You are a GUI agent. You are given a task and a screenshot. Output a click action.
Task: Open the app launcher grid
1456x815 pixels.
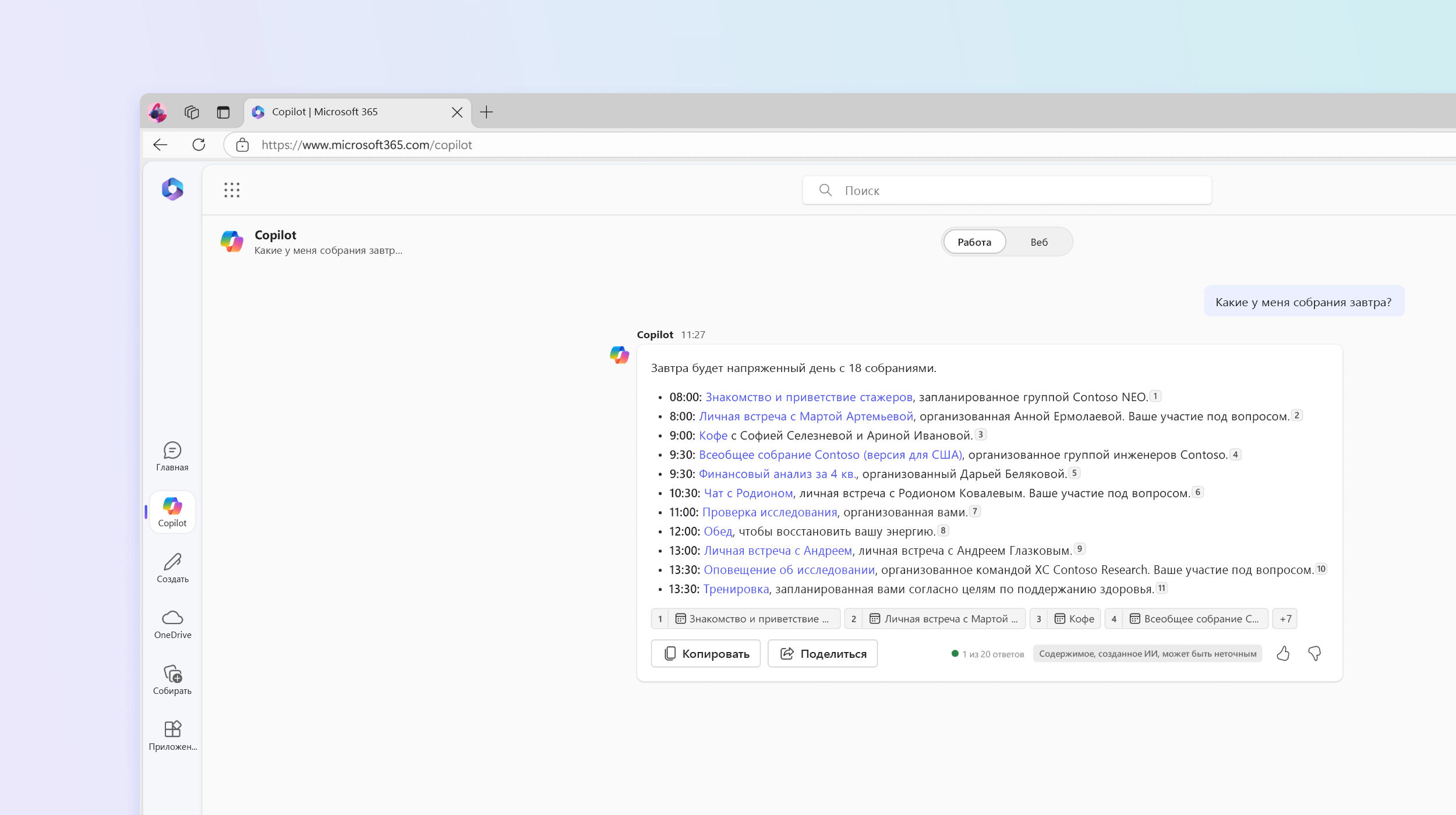232,190
